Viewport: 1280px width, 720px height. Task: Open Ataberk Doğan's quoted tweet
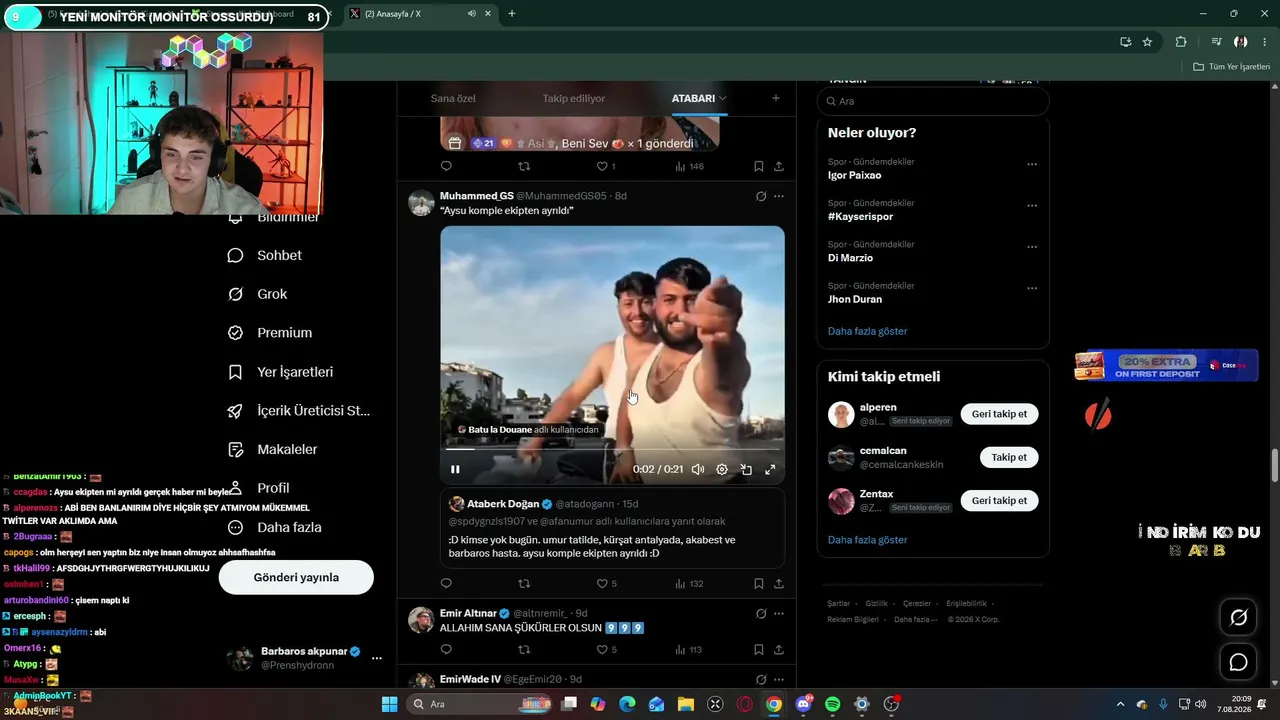pos(612,529)
